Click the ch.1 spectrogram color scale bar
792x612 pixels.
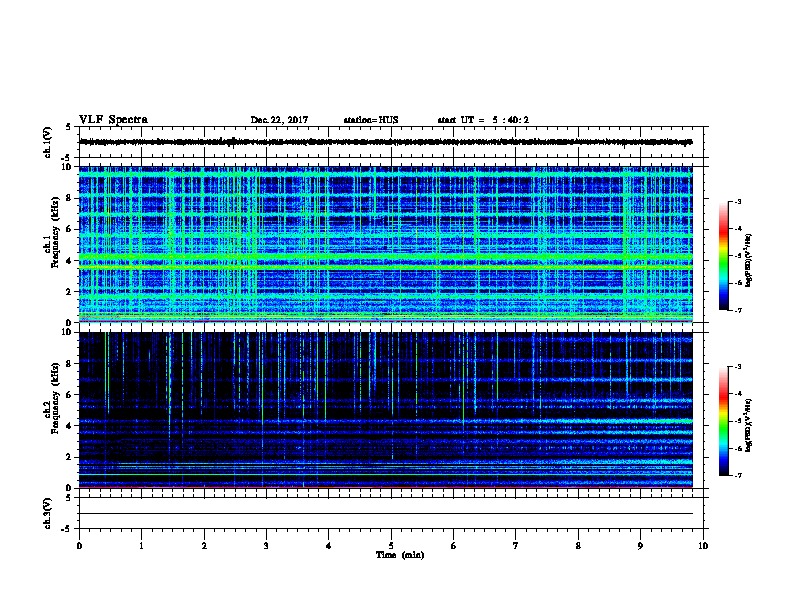723,256
